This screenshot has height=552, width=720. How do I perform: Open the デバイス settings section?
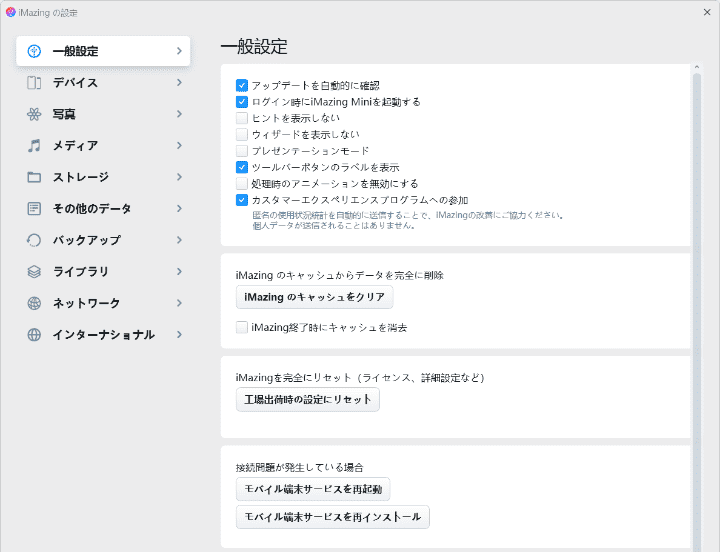tap(103, 83)
